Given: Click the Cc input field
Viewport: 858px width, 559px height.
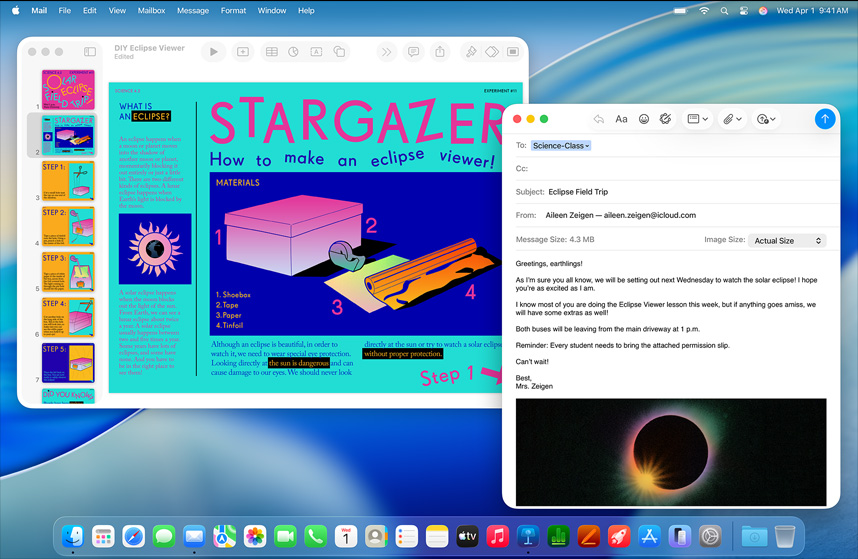Looking at the screenshot, I should [680, 169].
